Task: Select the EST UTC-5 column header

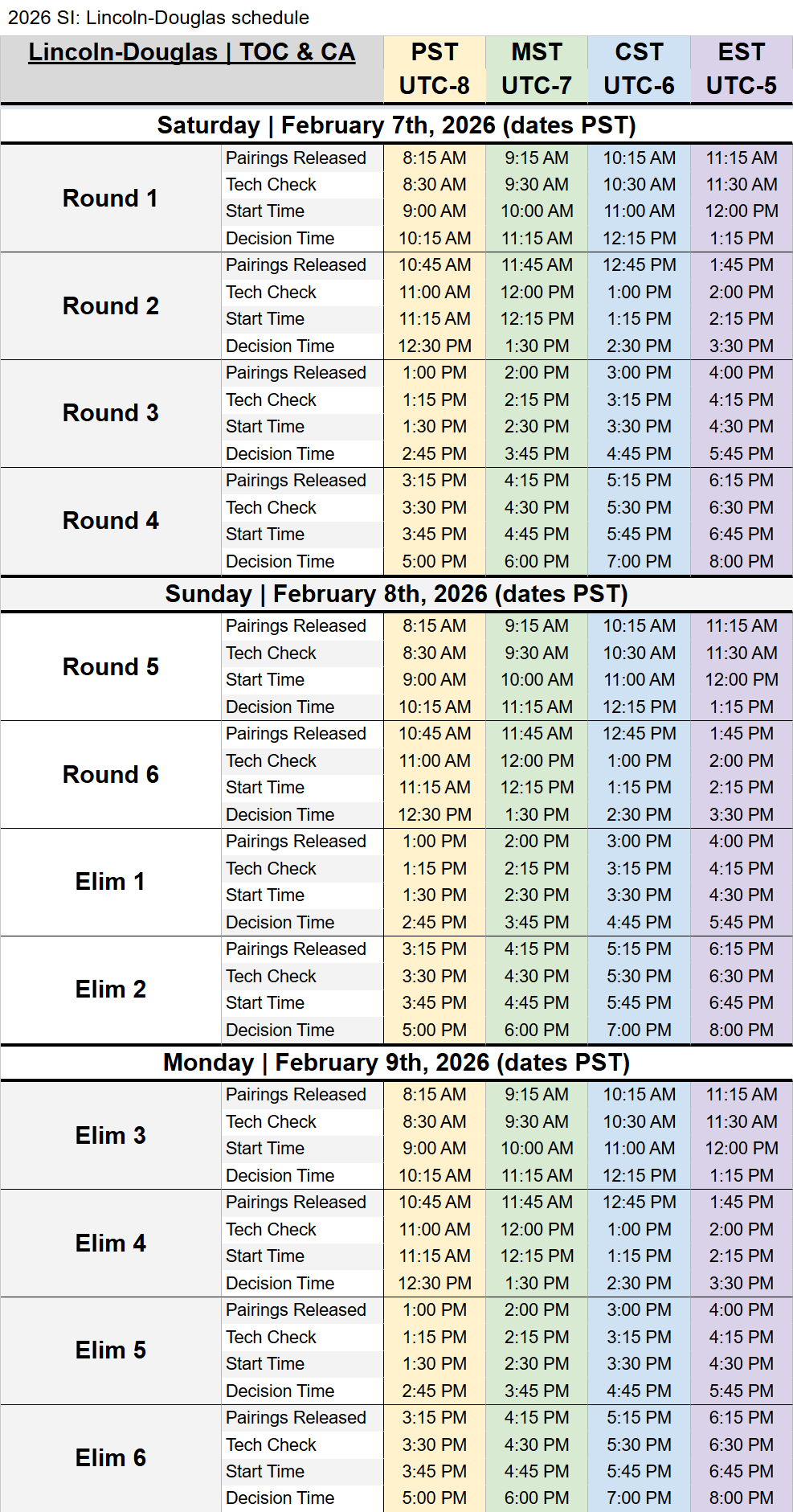Action: coord(741,69)
